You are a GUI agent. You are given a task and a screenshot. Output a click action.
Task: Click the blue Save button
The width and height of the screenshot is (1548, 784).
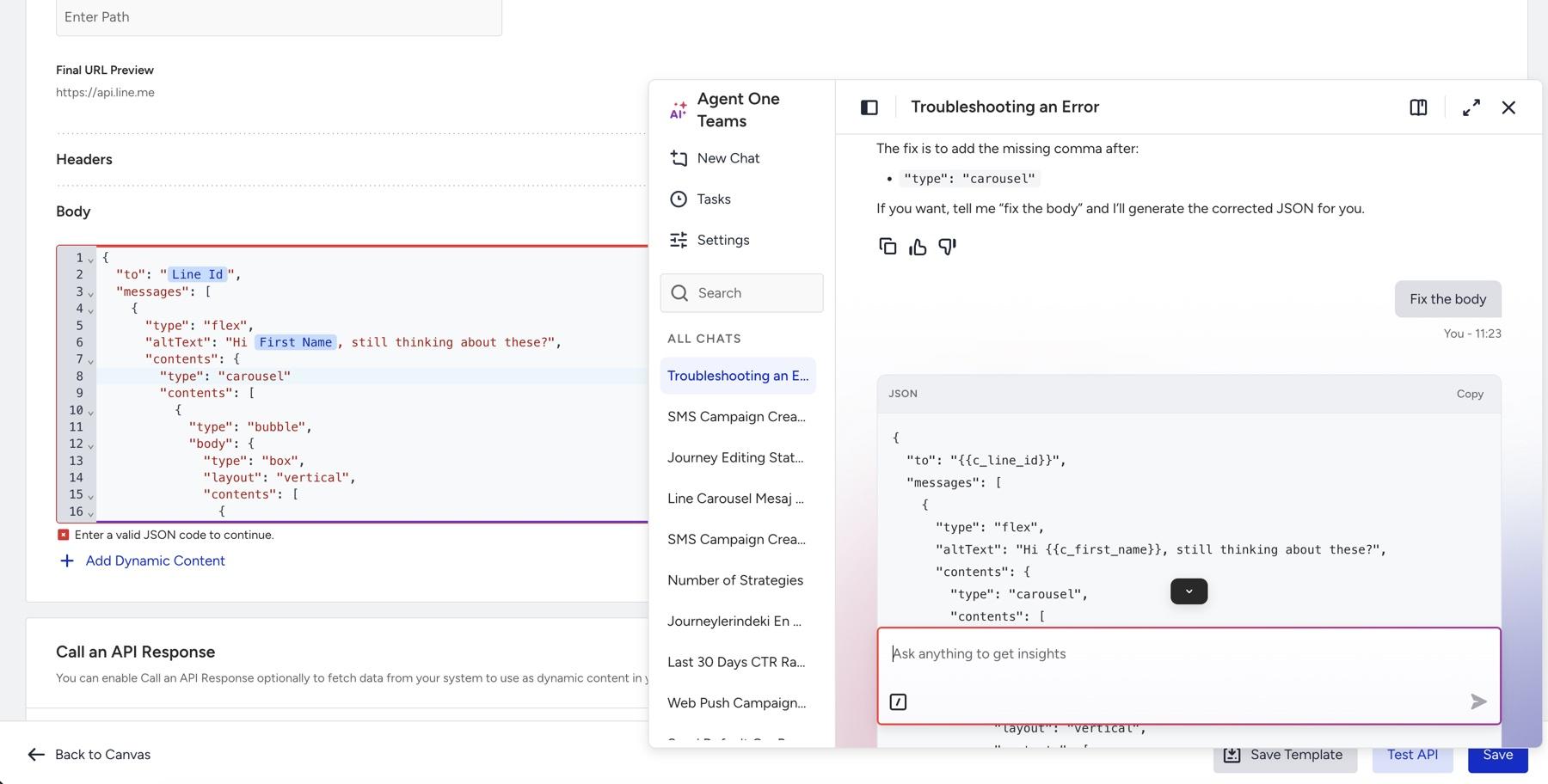[x=1497, y=755]
